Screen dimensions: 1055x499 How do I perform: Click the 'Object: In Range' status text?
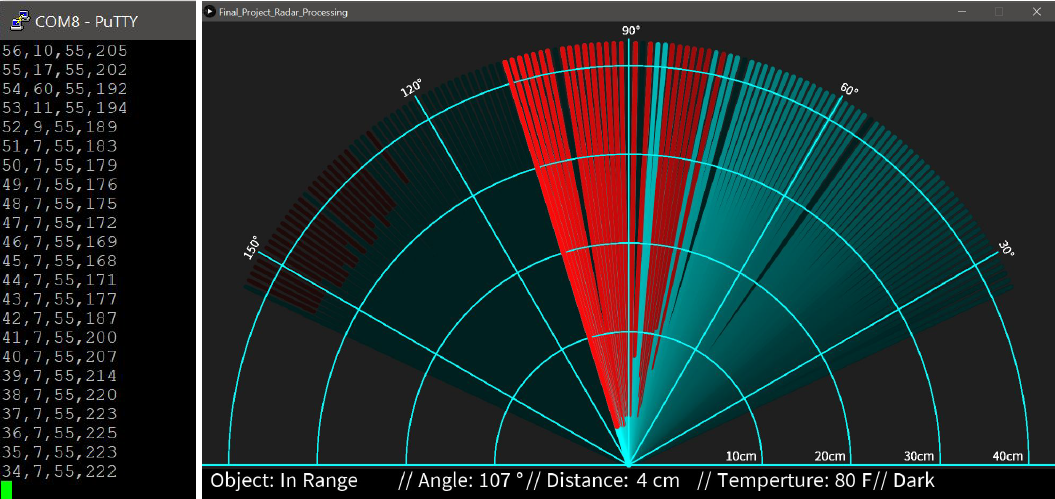click(x=284, y=481)
